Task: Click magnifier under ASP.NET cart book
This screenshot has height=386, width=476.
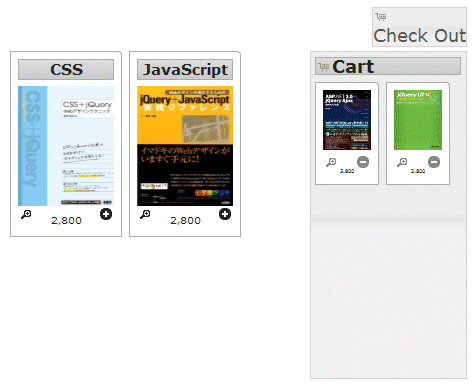Action: tap(331, 162)
